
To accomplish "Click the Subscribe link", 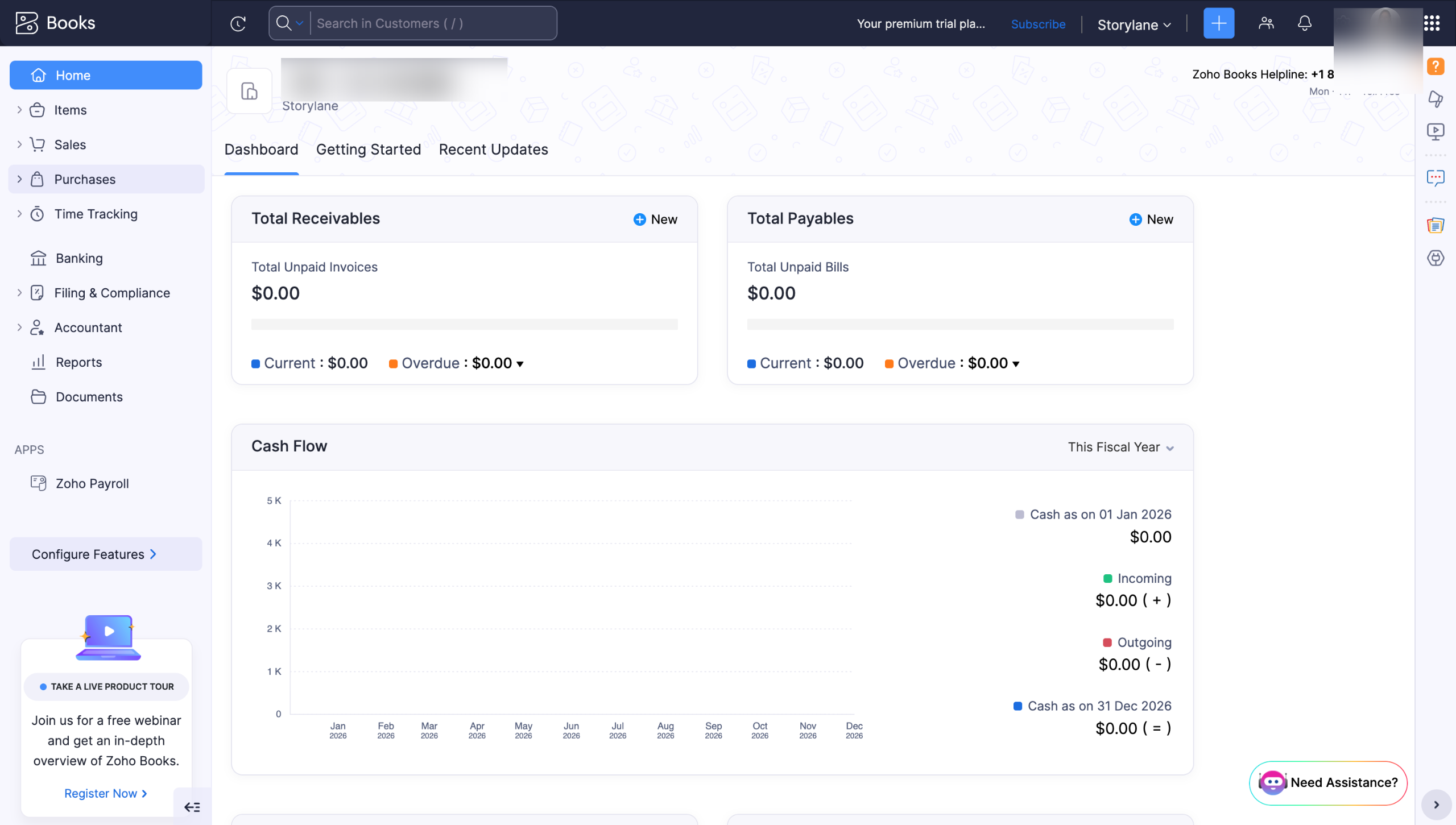I will tap(1038, 24).
